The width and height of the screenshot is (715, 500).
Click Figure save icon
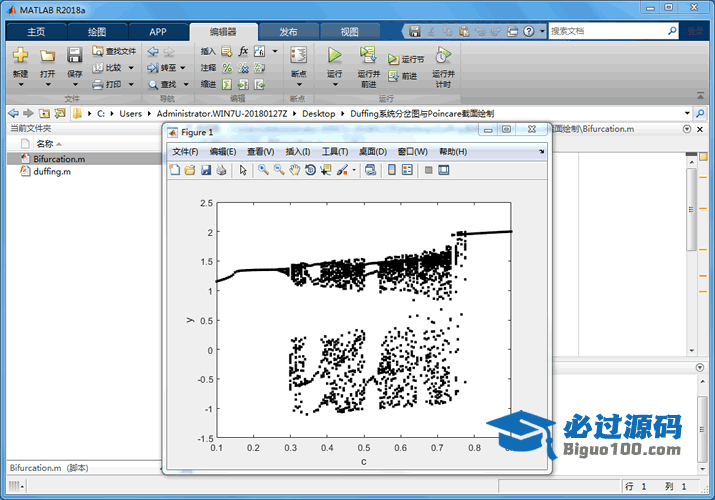pos(206,170)
